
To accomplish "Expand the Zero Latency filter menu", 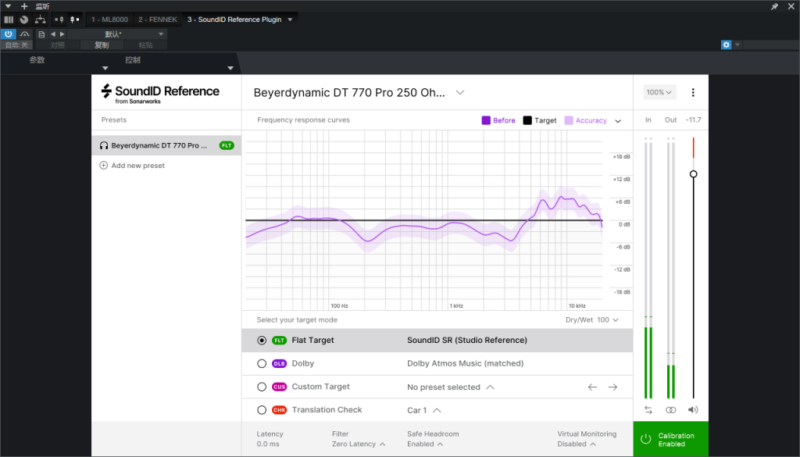I will (x=356, y=444).
